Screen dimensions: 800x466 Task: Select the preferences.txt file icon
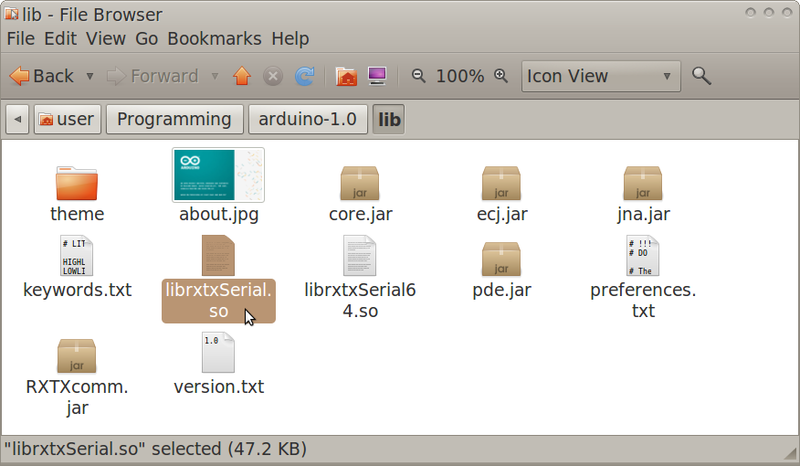[x=643, y=256]
